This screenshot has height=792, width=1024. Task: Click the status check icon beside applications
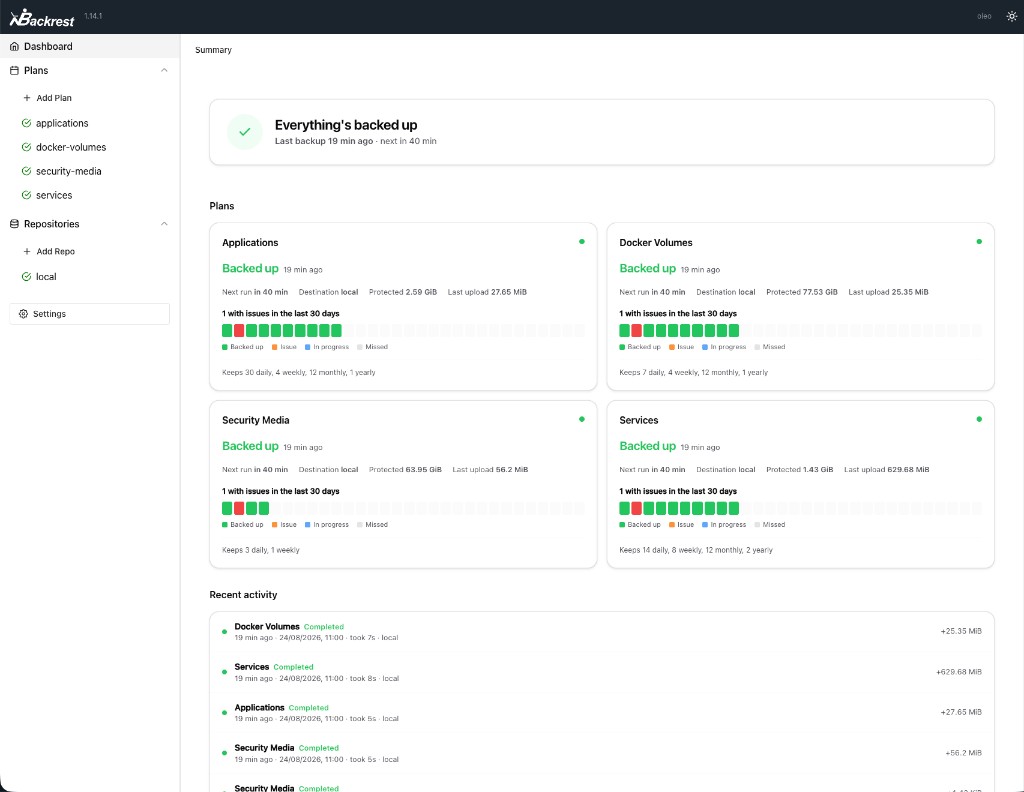point(26,123)
